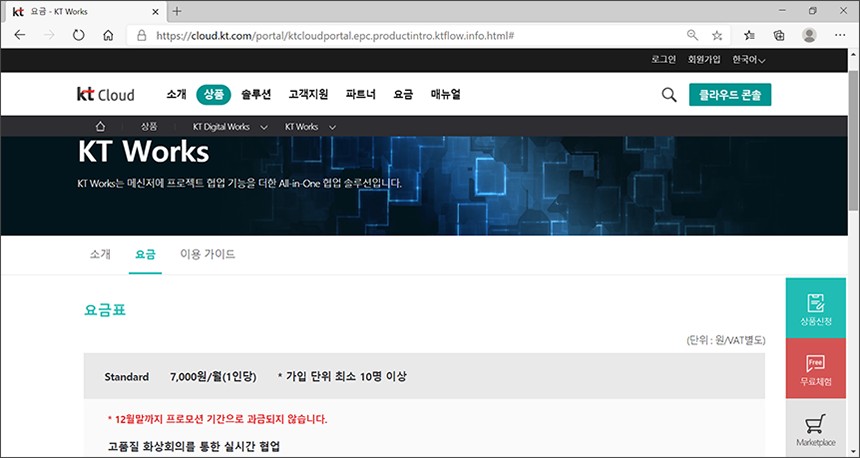The image size is (860, 458).
Task: Click the 고품질 화상회의 heading text
Action: click(194, 446)
